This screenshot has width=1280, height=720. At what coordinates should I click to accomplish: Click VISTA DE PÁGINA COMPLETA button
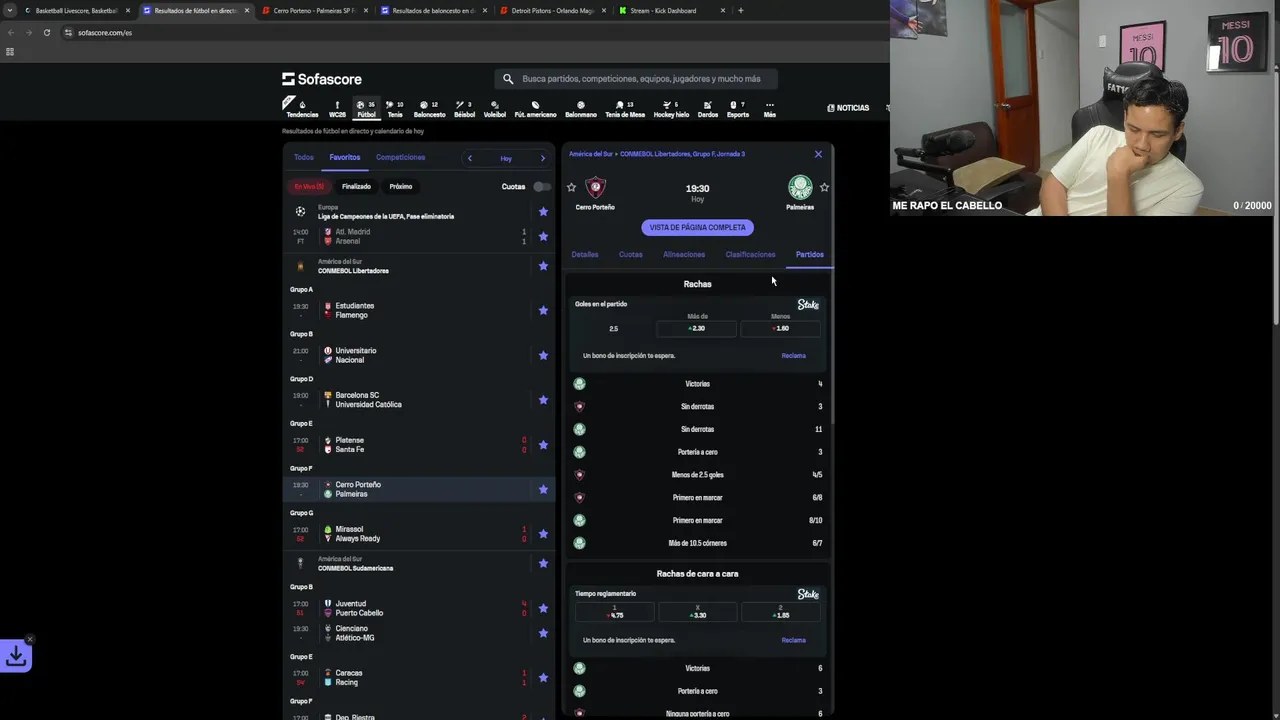(698, 227)
